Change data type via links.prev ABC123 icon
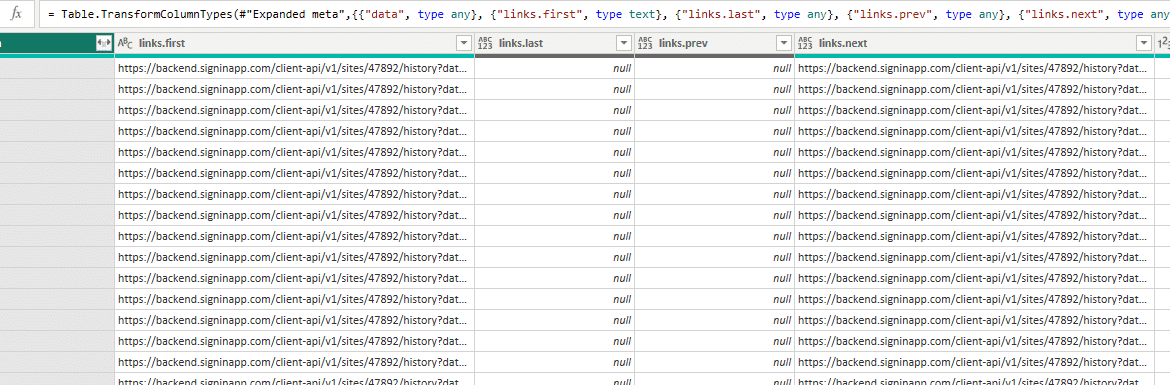Image resolution: width=1170 pixels, height=385 pixels. [645, 44]
